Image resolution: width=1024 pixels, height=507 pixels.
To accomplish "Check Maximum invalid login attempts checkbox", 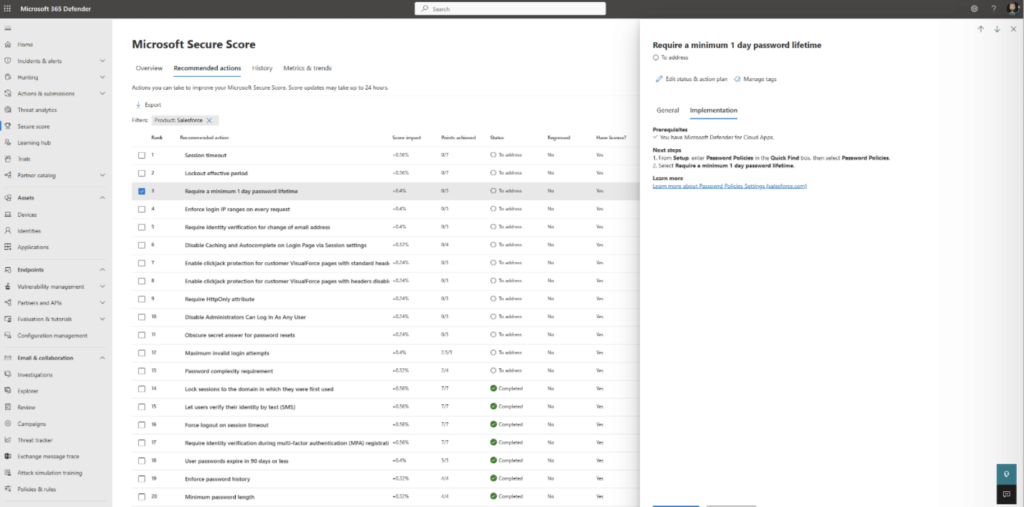I will pos(142,353).
